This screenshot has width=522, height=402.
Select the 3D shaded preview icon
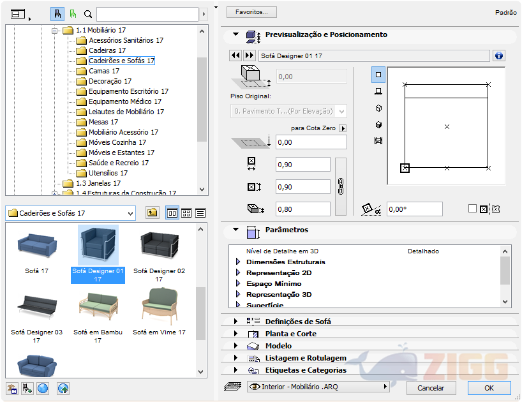378,124
